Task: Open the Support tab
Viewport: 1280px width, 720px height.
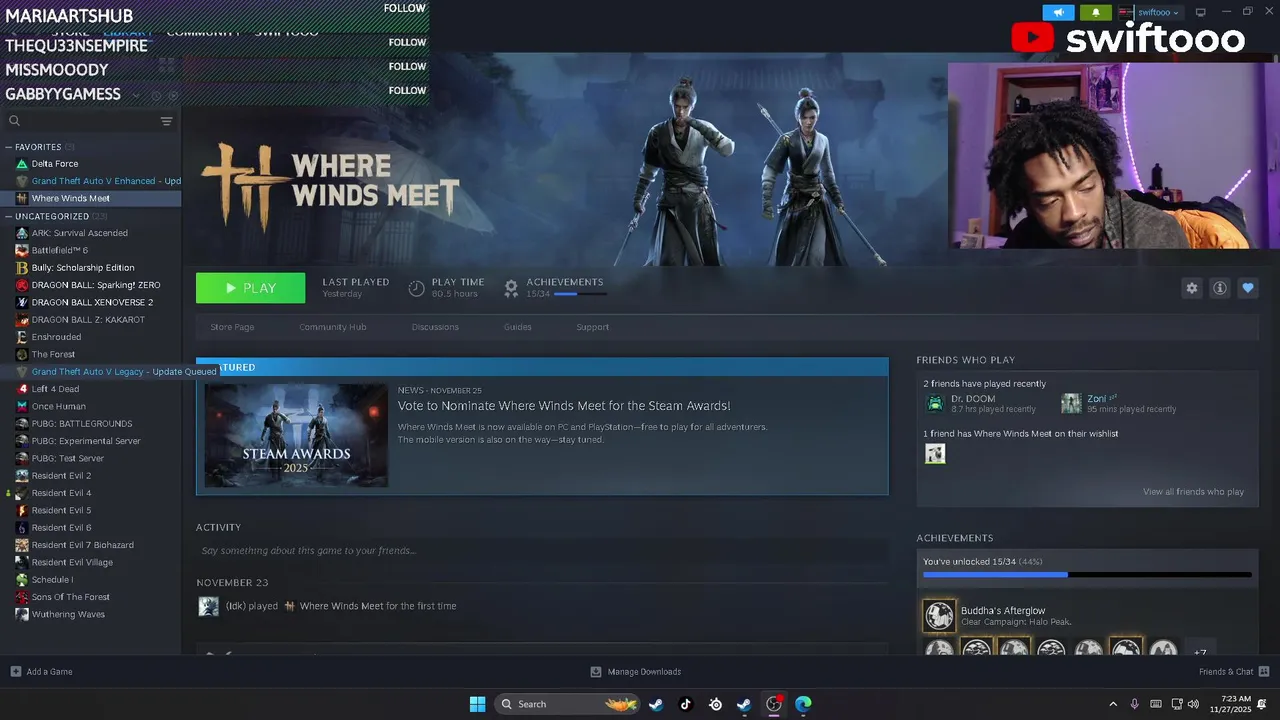Action: 592,327
